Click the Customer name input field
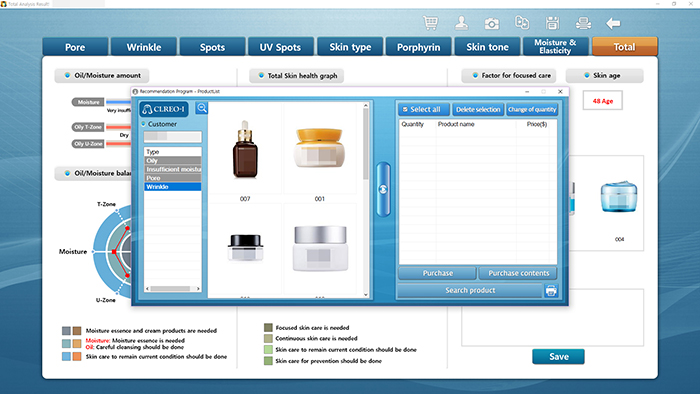700x394 pixels. [172, 137]
